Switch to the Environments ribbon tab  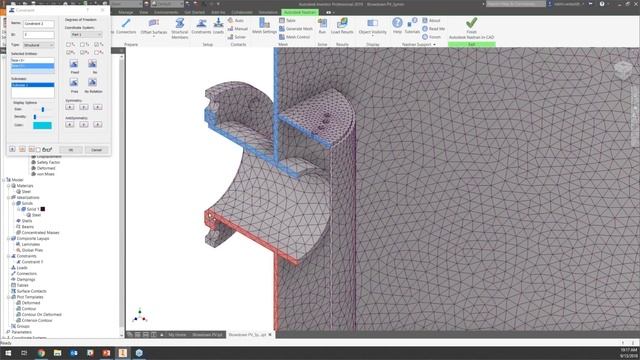click(x=166, y=12)
